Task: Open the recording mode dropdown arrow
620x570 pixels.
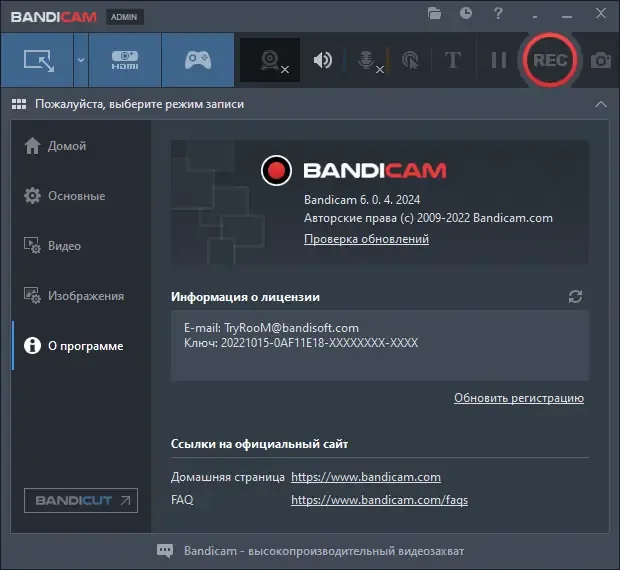Action: click(x=81, y=60)
